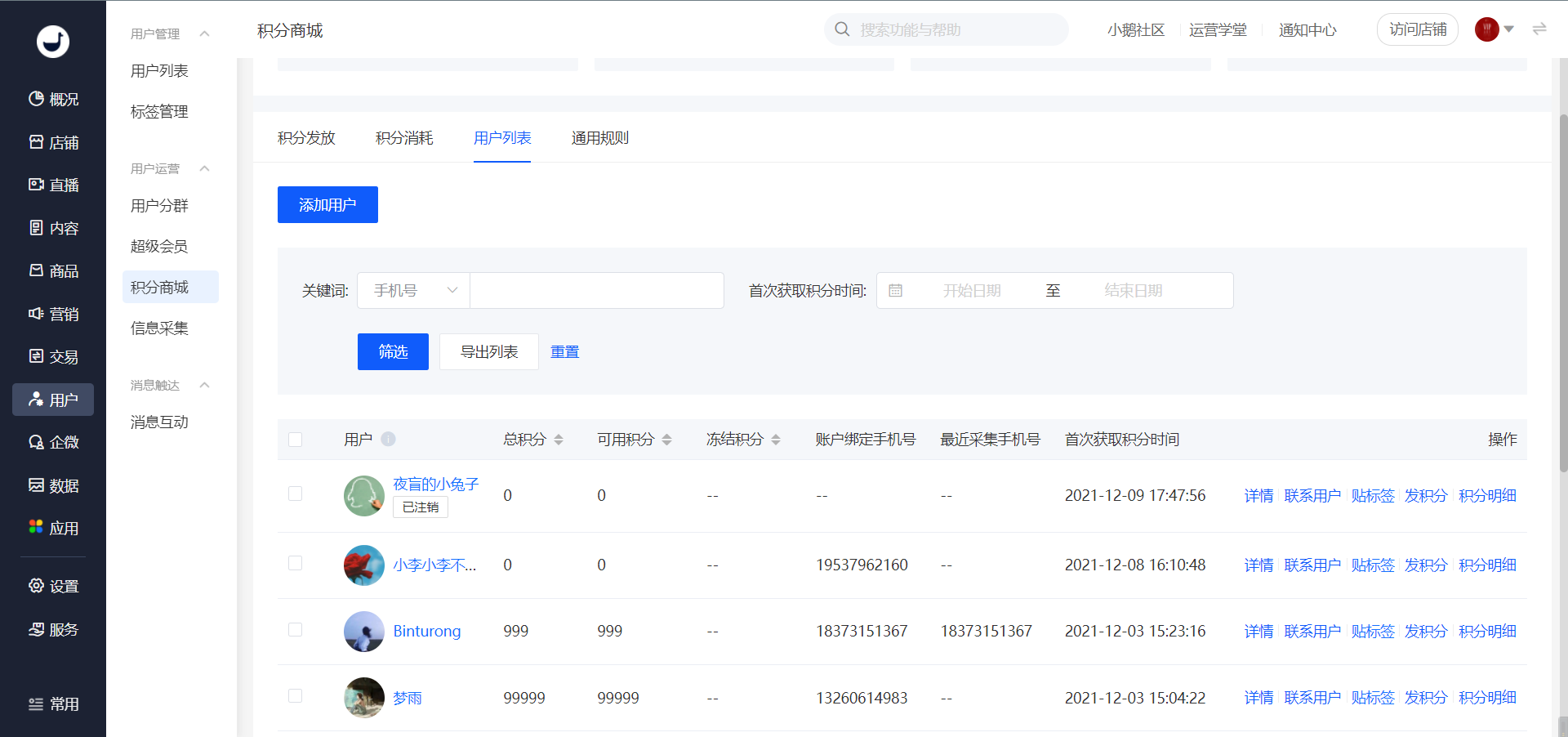The image size is (1568, 737).
Task: Sort the table by 总积分
Action: tap(559, 440)
